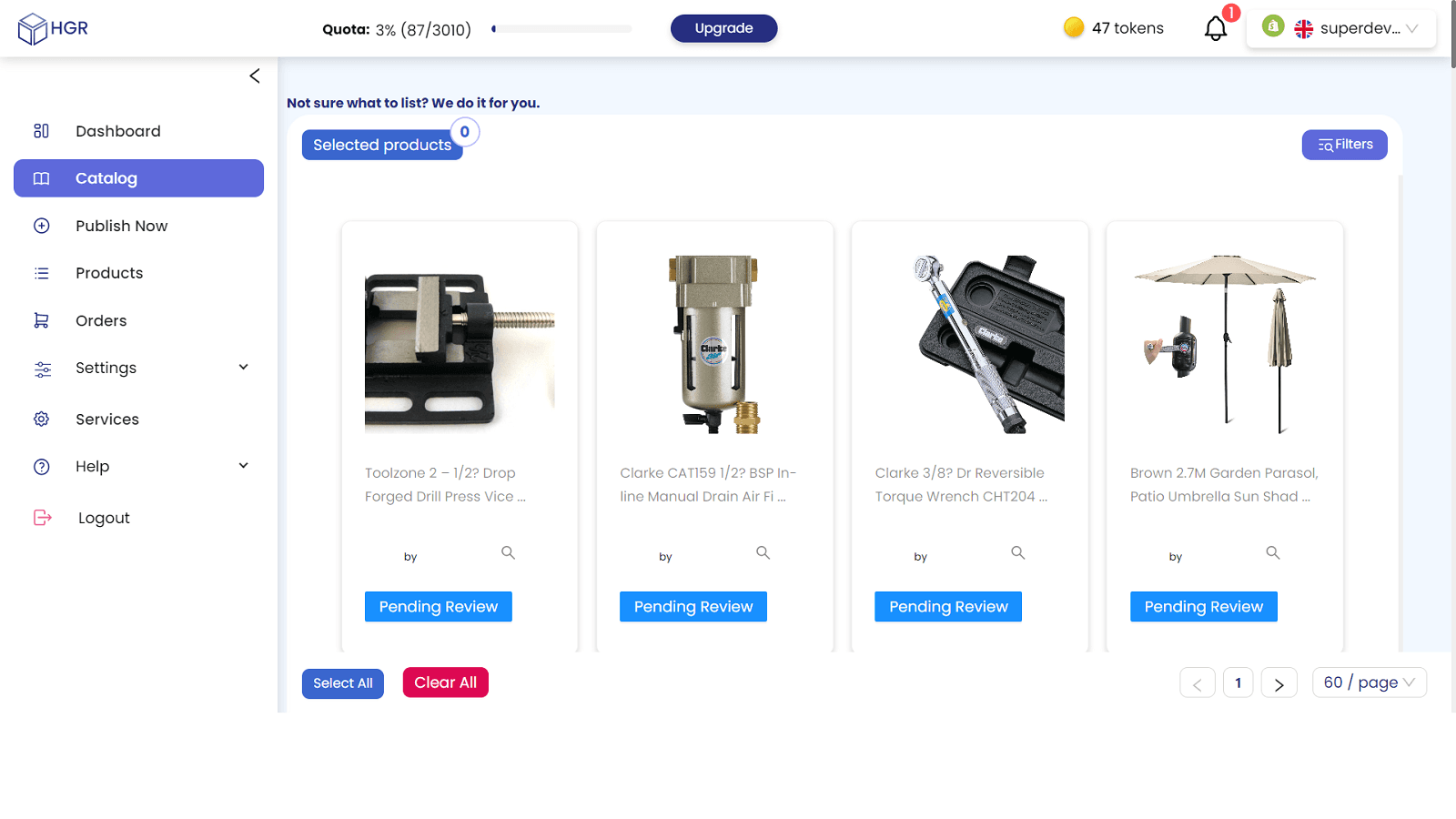Click the 47 tokens coin icon

coord(1076,28)
